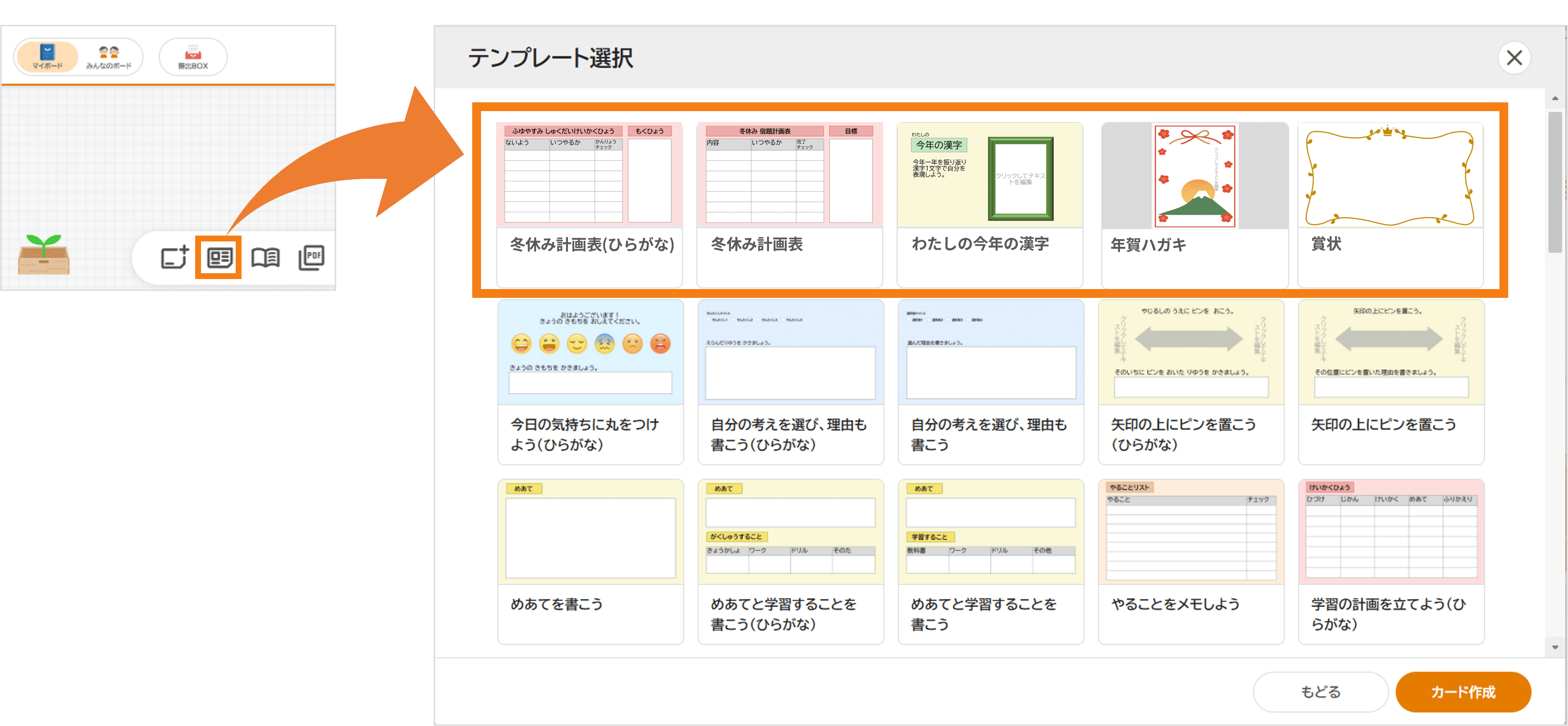The width and height of the screenshot is (1568, 726).
Task: Open the 提出BOX button
Action: point(193,57)
